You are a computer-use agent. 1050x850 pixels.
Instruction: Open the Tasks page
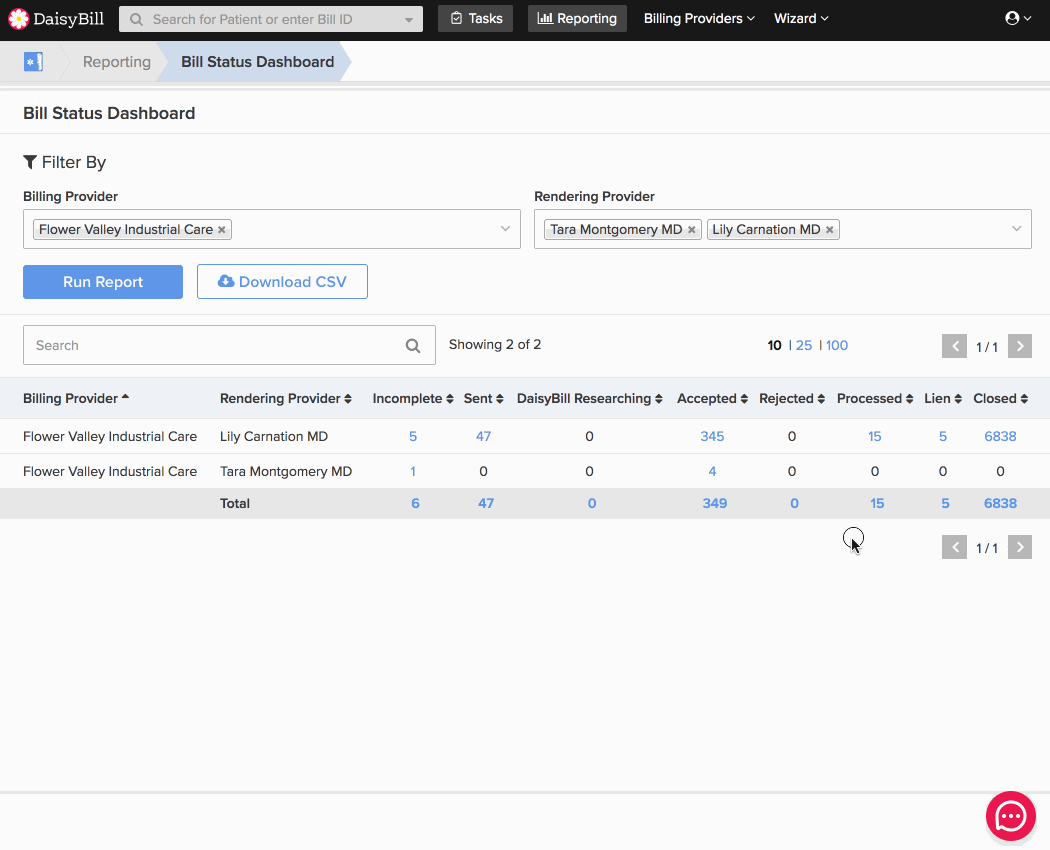[475, 19]
